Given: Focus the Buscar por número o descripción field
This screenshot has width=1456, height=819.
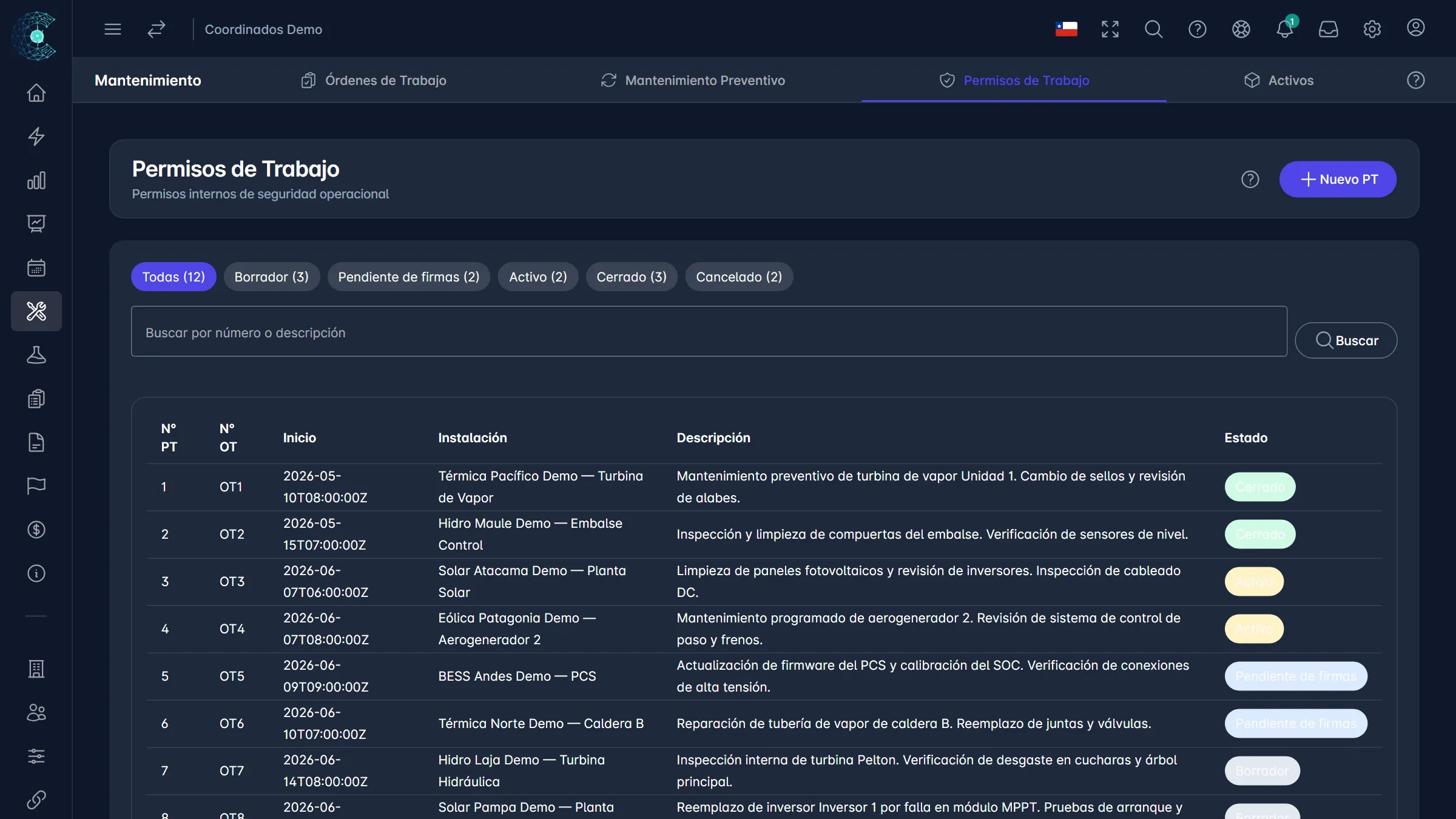Looking at the screenshot, I should click(709, 332).
